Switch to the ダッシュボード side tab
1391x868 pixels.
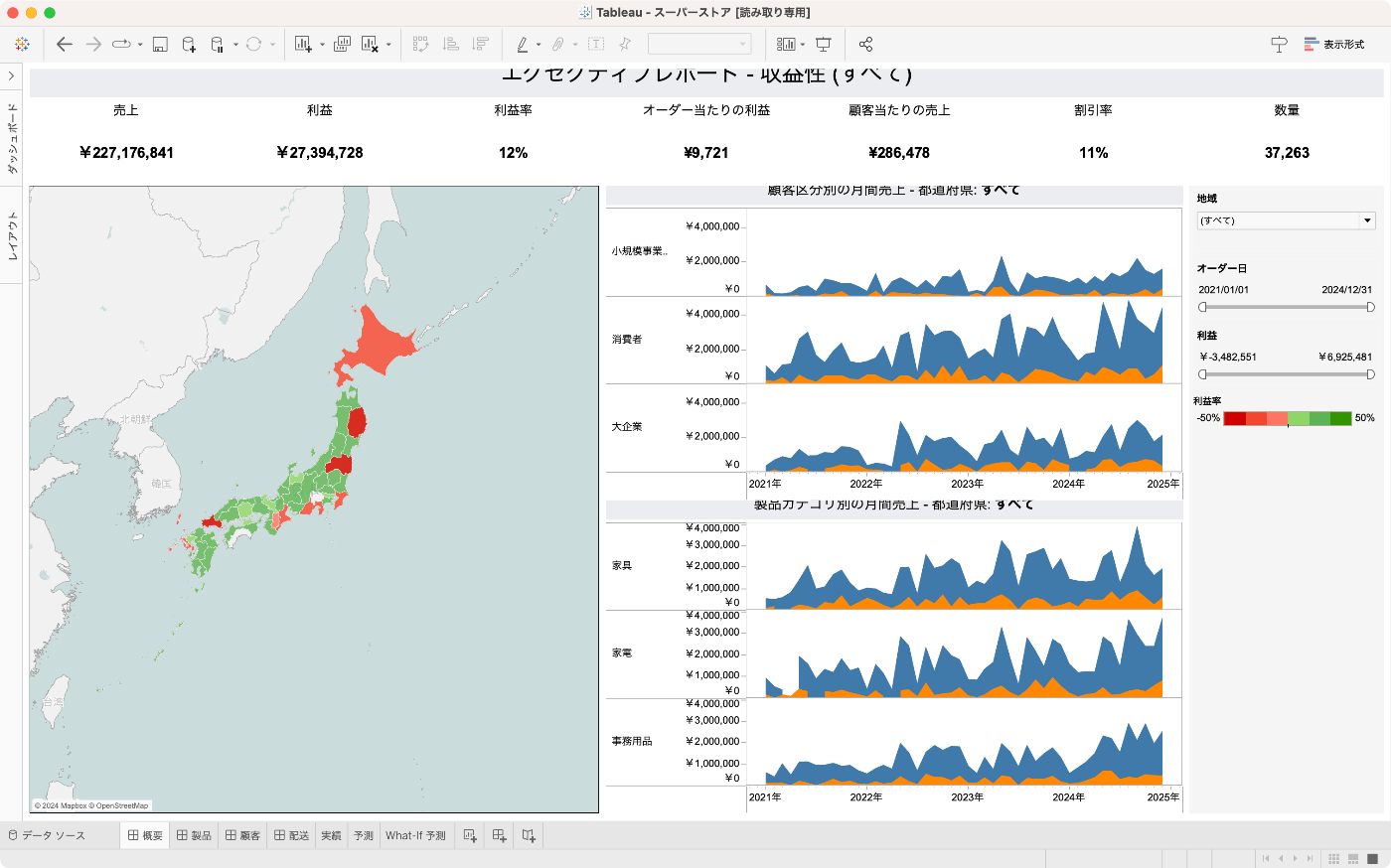[x=12, y=138]
